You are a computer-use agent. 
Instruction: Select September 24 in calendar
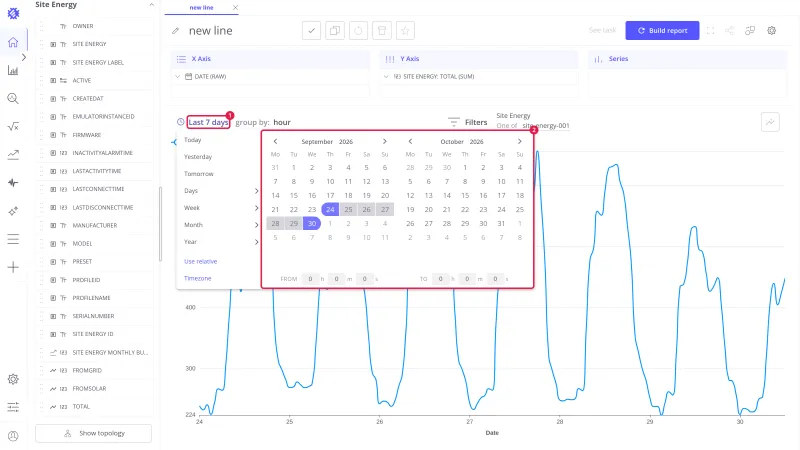pos(330,209)
